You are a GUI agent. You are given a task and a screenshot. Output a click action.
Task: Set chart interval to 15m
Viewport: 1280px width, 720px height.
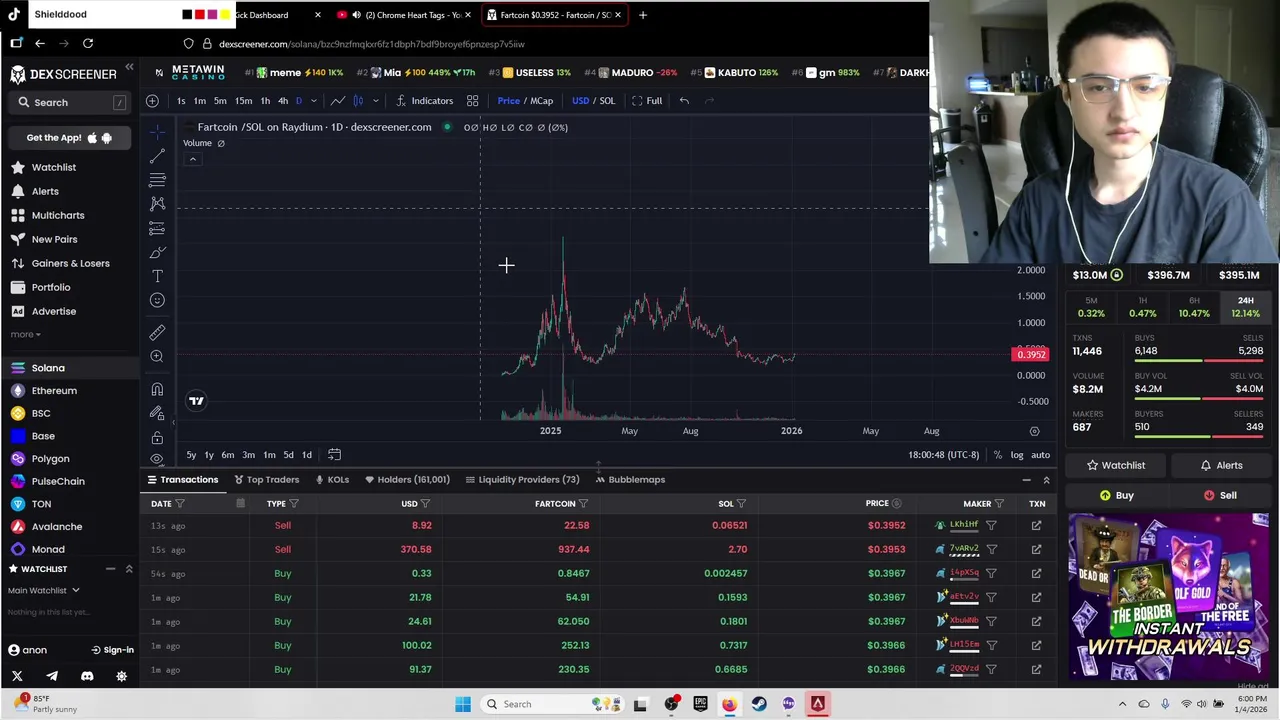(x=243, y=100)
